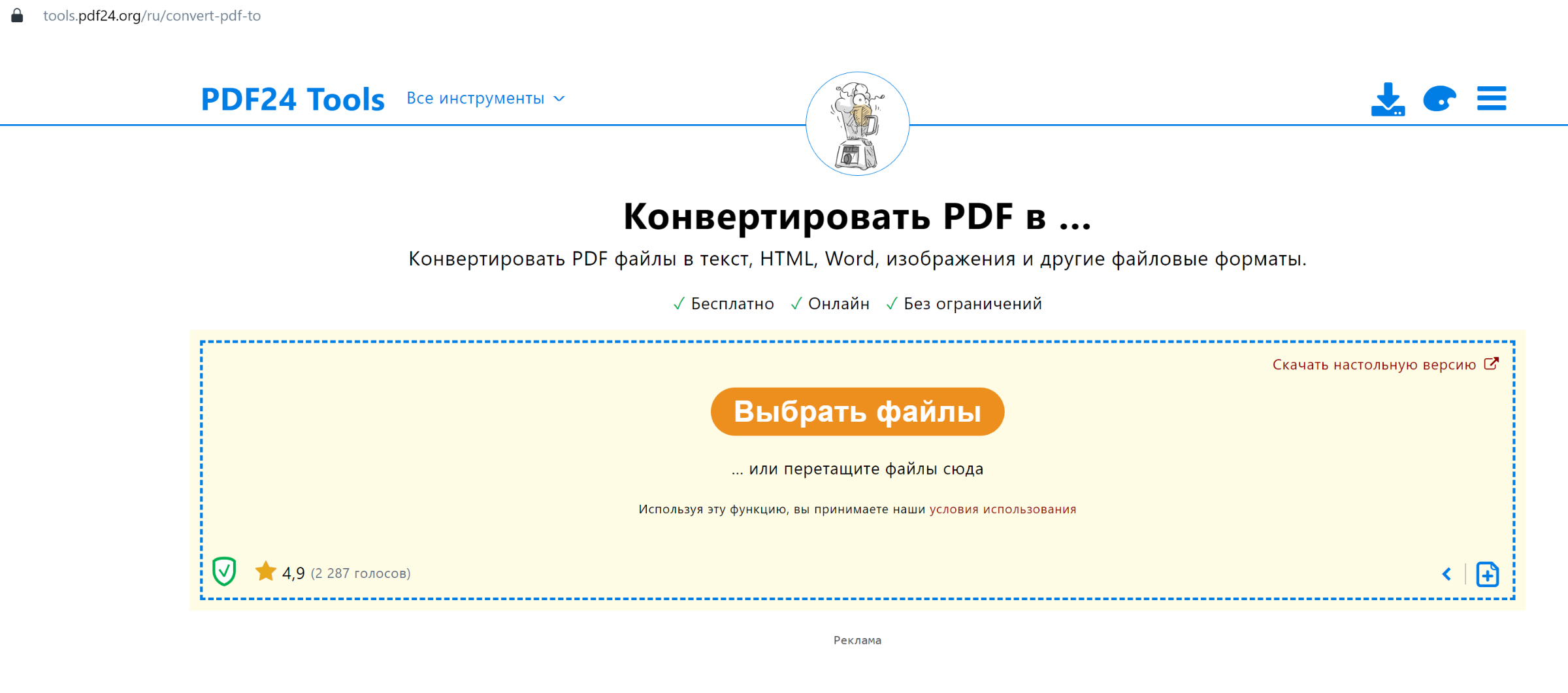
Task: Click the subtitle about converting PDF files
Action: pyautogui.click(x=857, y=260)
